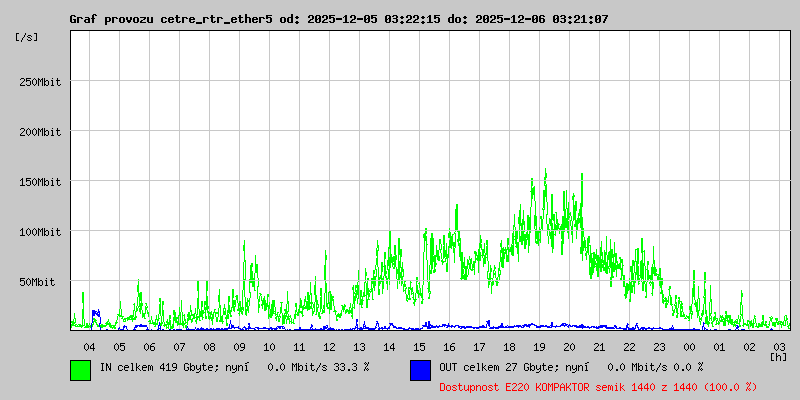This screenshot has height=400, width=800.
Task: Click the 250Mbit y-axis label
Action: [40, 82]
